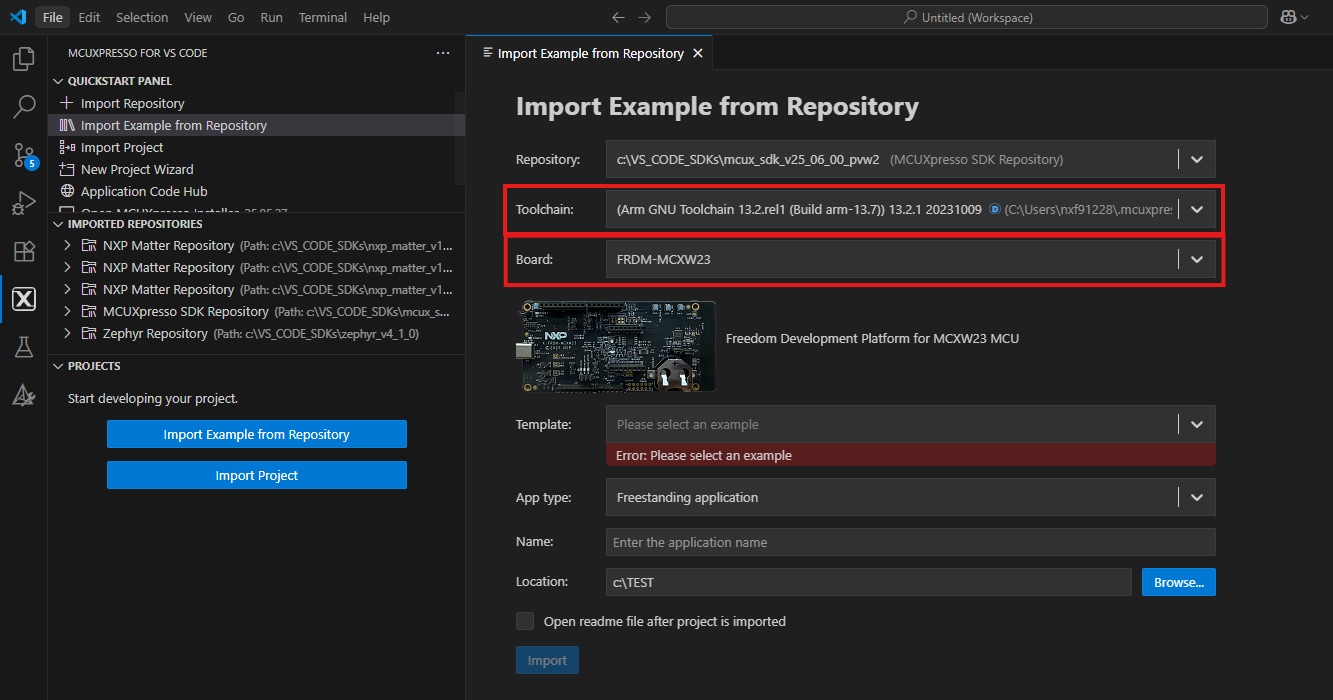Click the Browse button next to Location
The image size is (1333, 700).
pos(1178,581)
